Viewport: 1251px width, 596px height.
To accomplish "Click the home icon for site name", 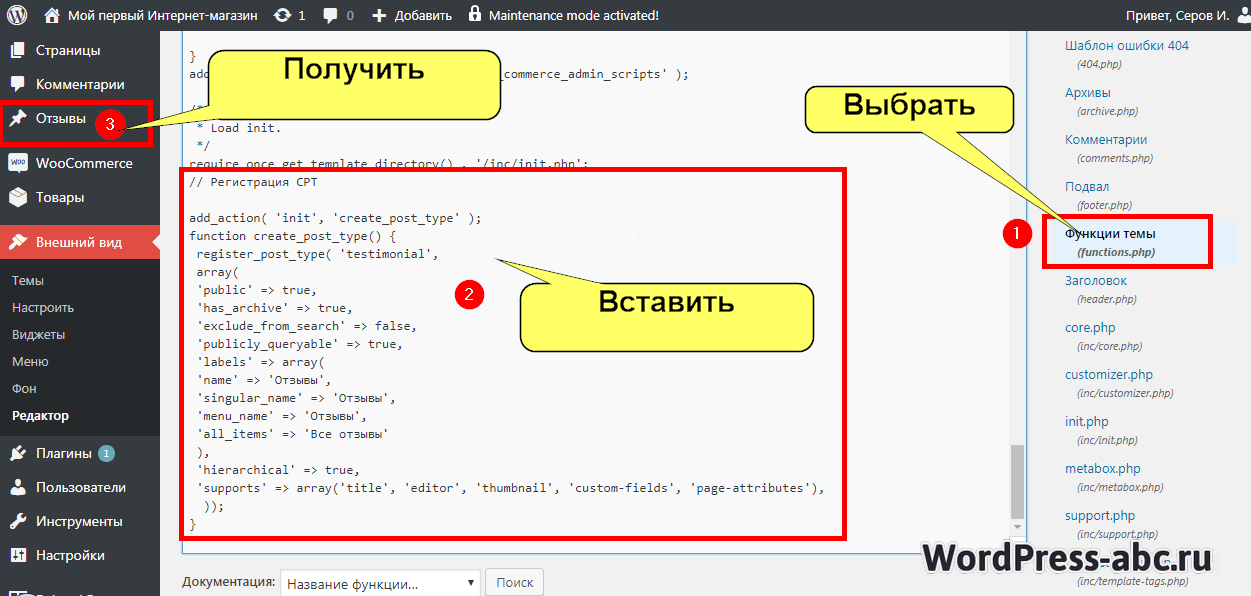I will click(x=52, y=15).
